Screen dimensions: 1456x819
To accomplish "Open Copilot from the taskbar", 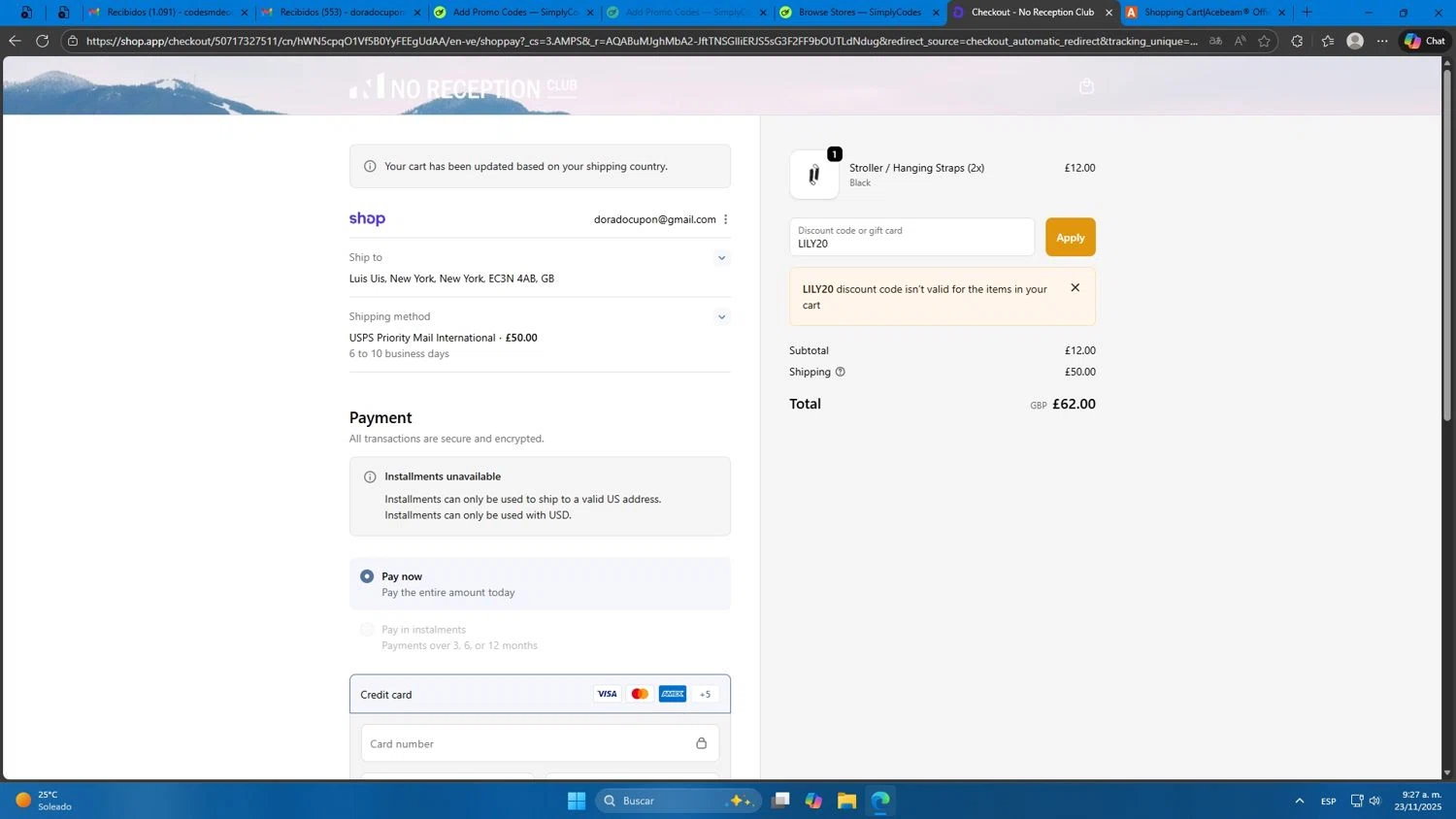I will point(813,801).
